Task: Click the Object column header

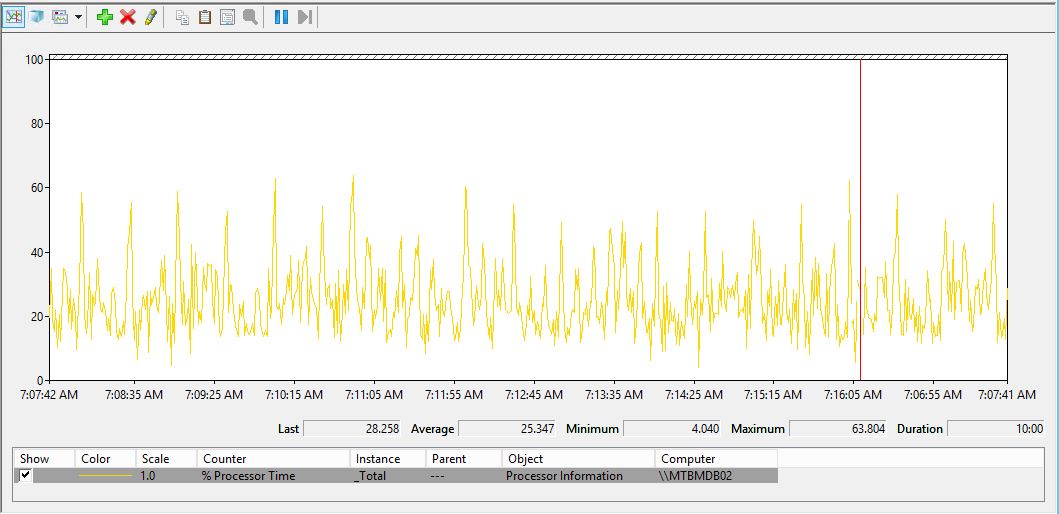Action: (579, 459)
